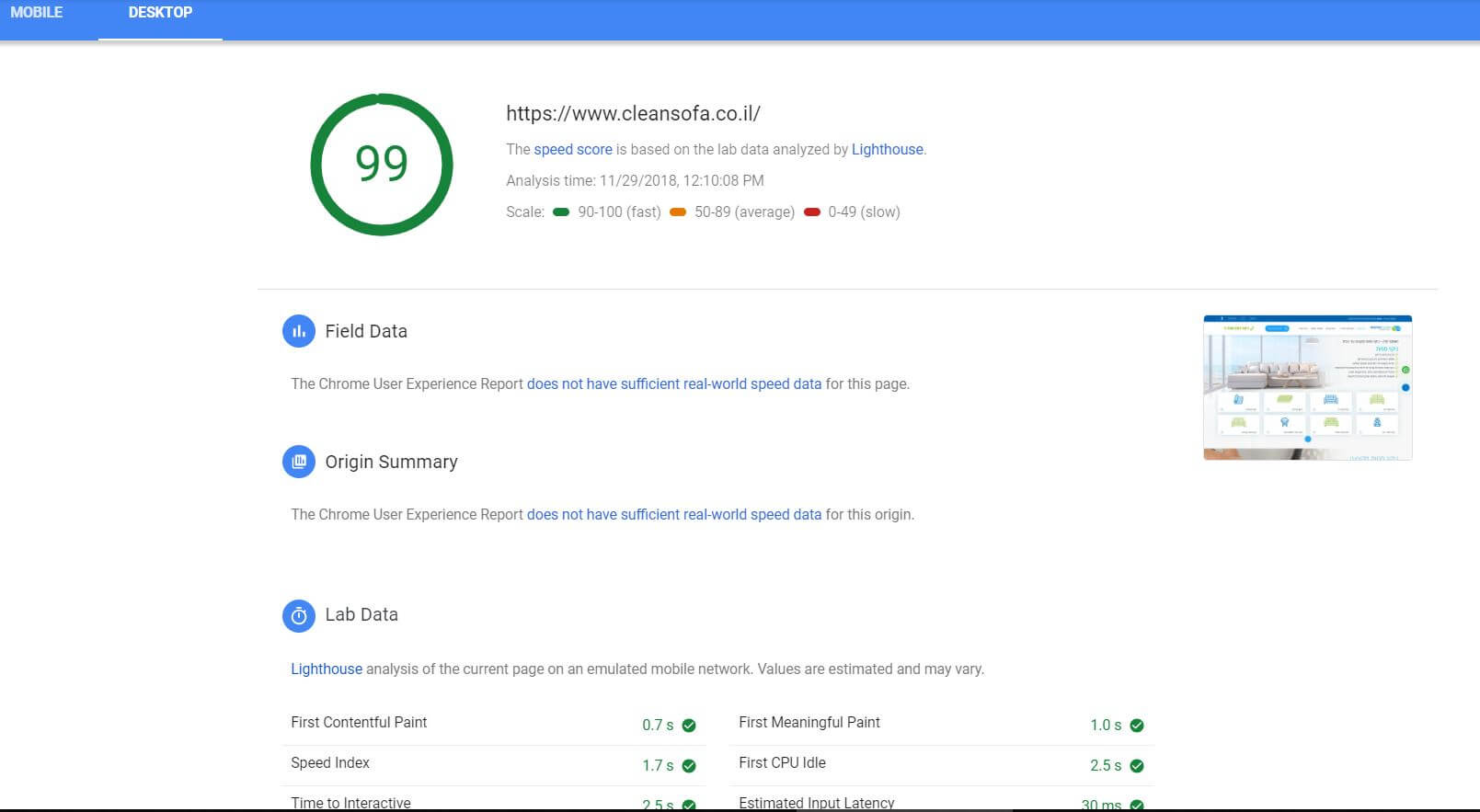1480x812 pixels.
Task: Click the Field Data bar chart icon
Action: [x=299, y=331]
